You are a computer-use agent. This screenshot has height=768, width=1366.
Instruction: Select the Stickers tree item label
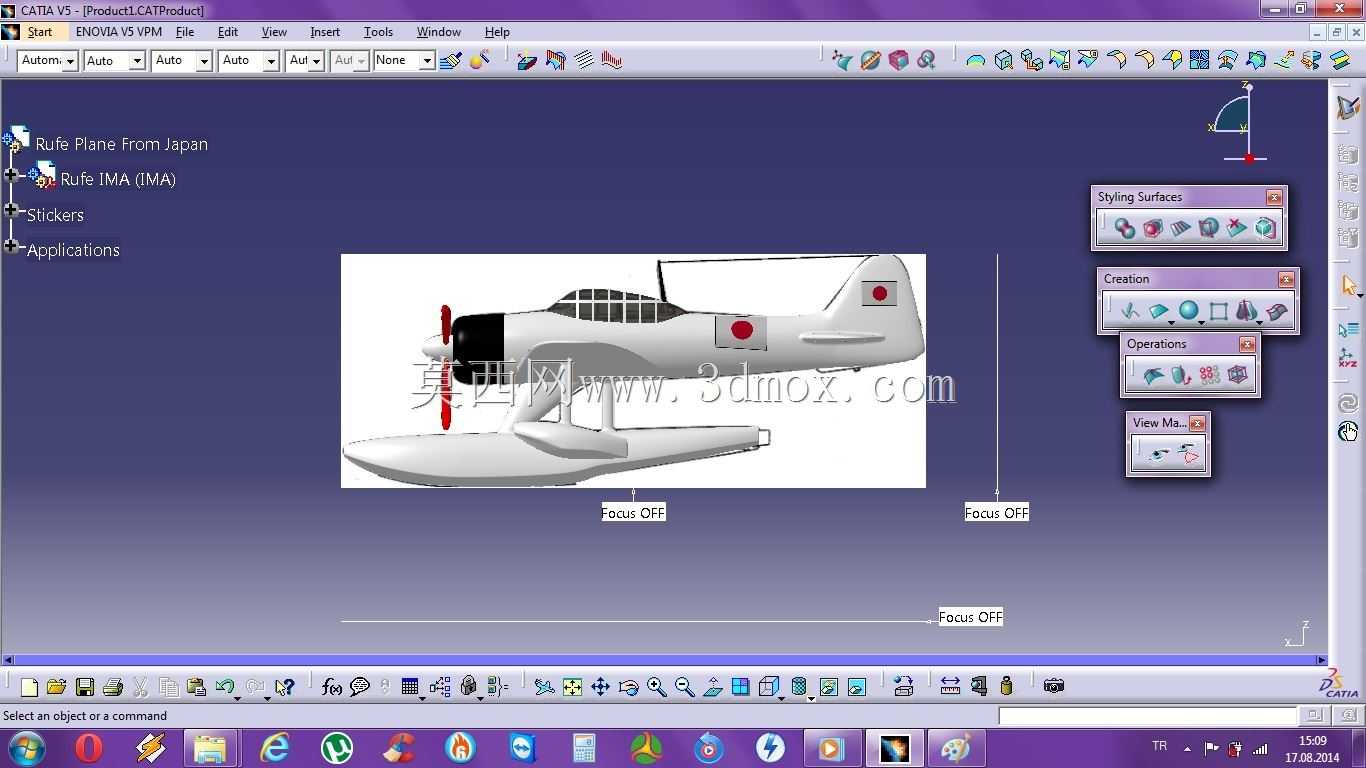(x=55, y=215)
